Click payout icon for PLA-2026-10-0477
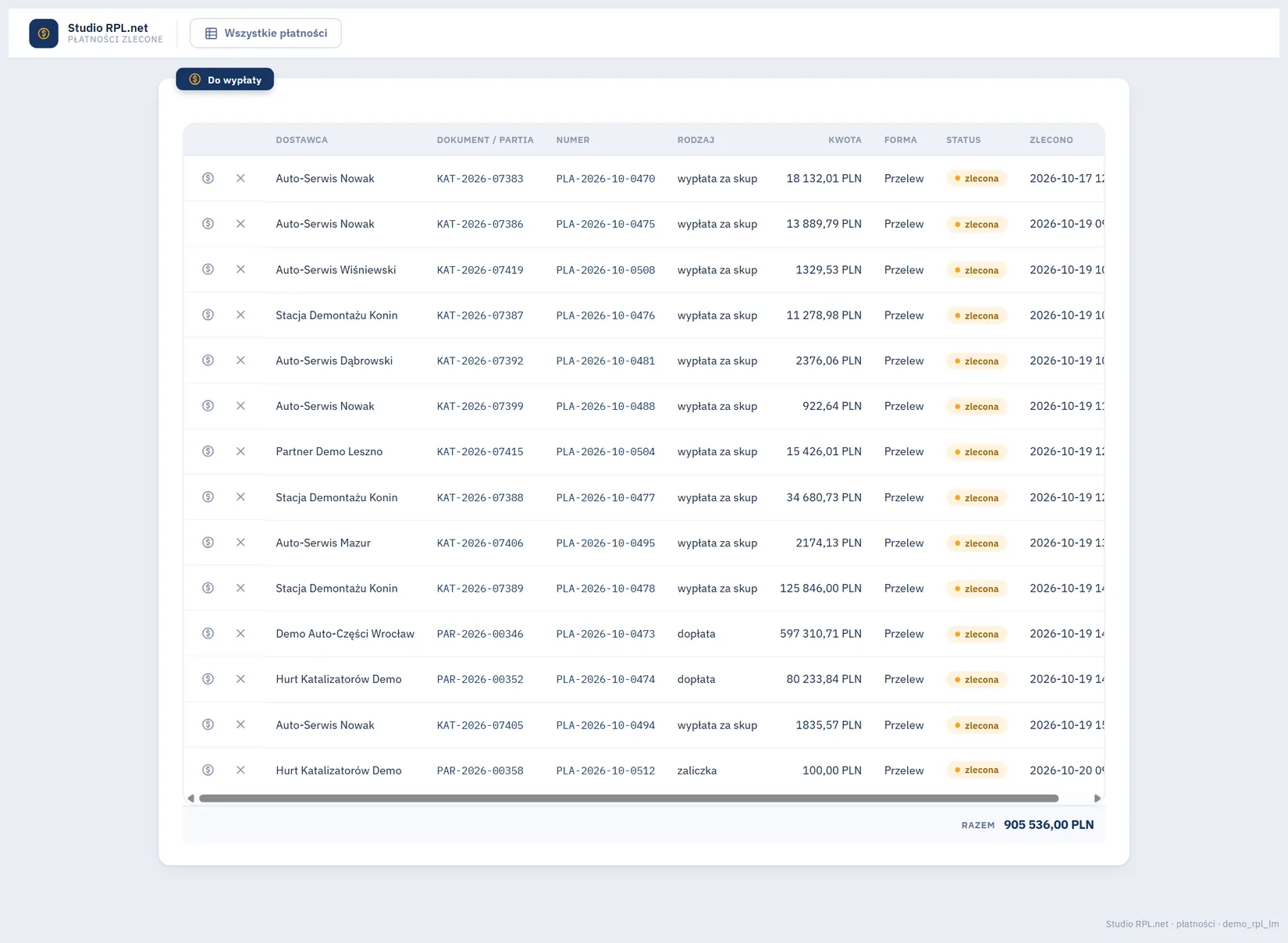 click(208, 497)
